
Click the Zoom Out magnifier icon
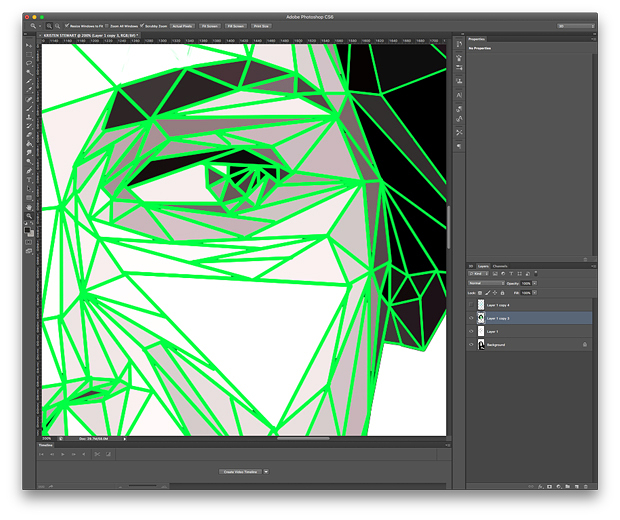click(x=58, y=26)
